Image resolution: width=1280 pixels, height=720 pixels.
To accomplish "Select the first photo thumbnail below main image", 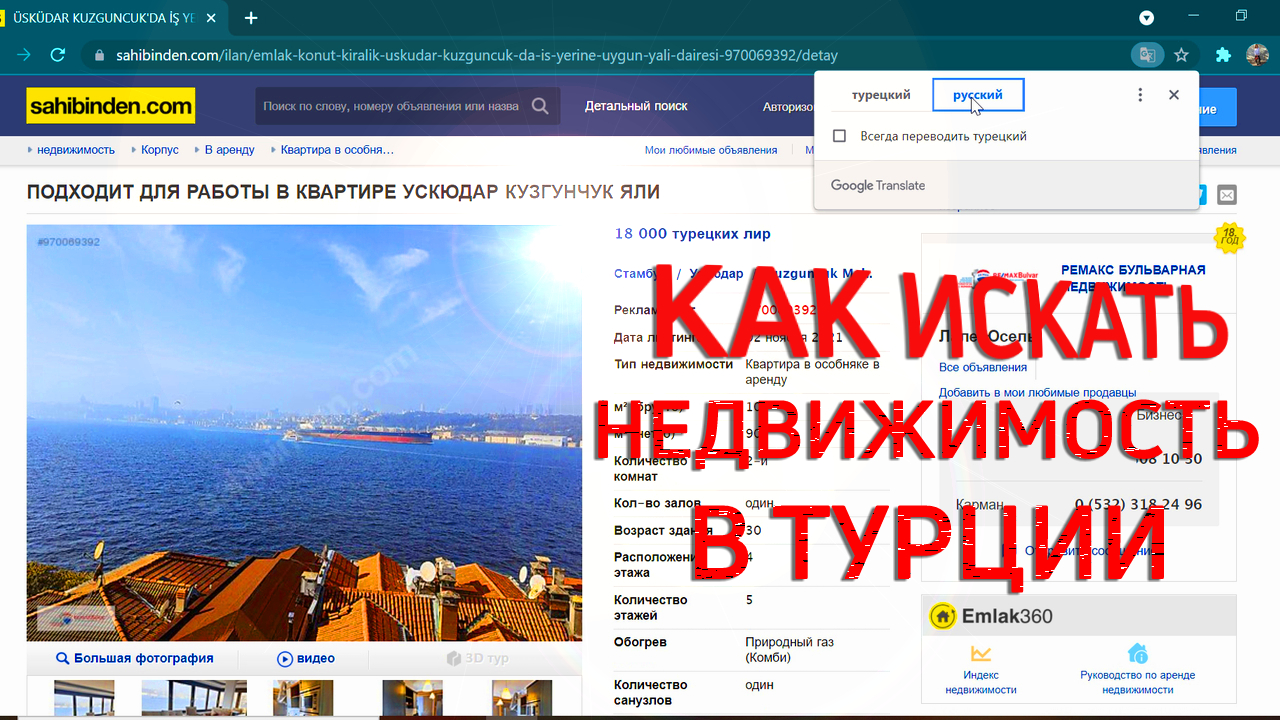I will tap(84, 698).
